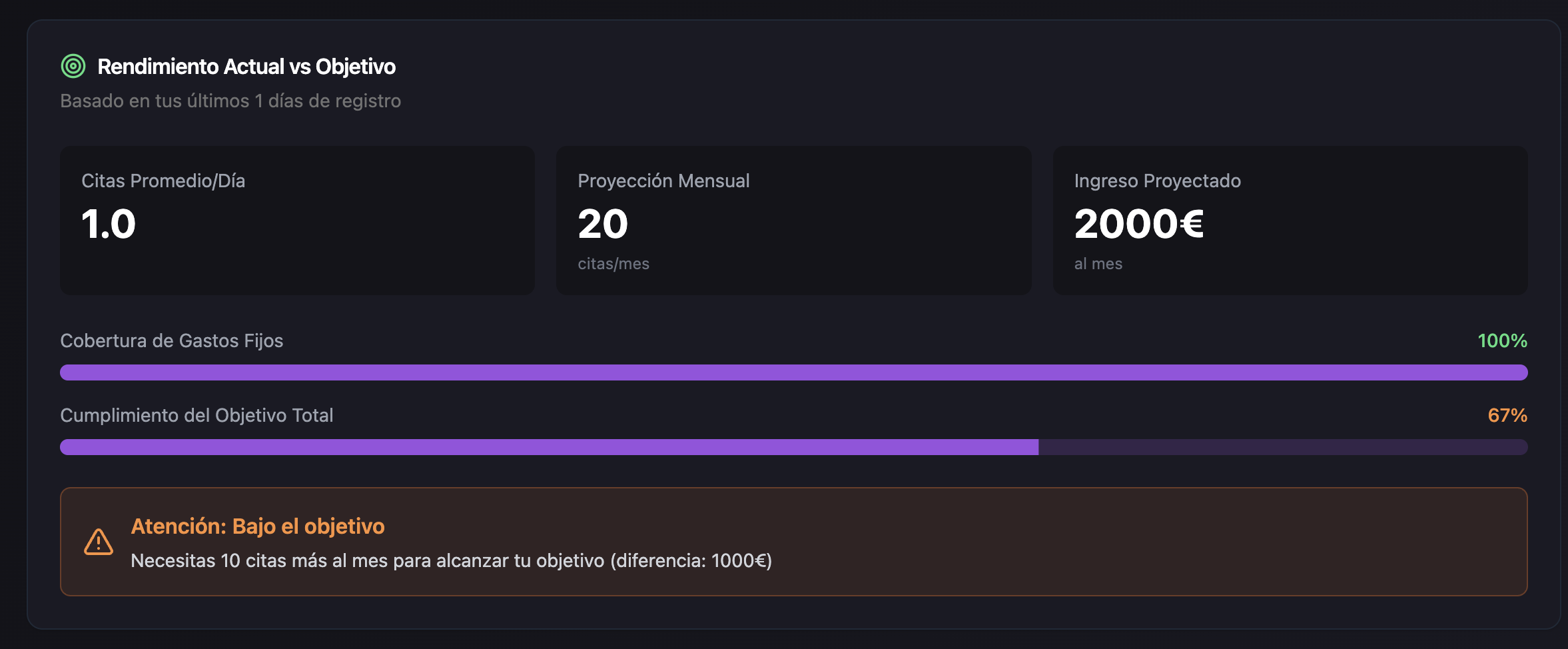
Task: Click the "Atención: Bajo el objetivo" alert heading
Action: click(x=258, y=526)
